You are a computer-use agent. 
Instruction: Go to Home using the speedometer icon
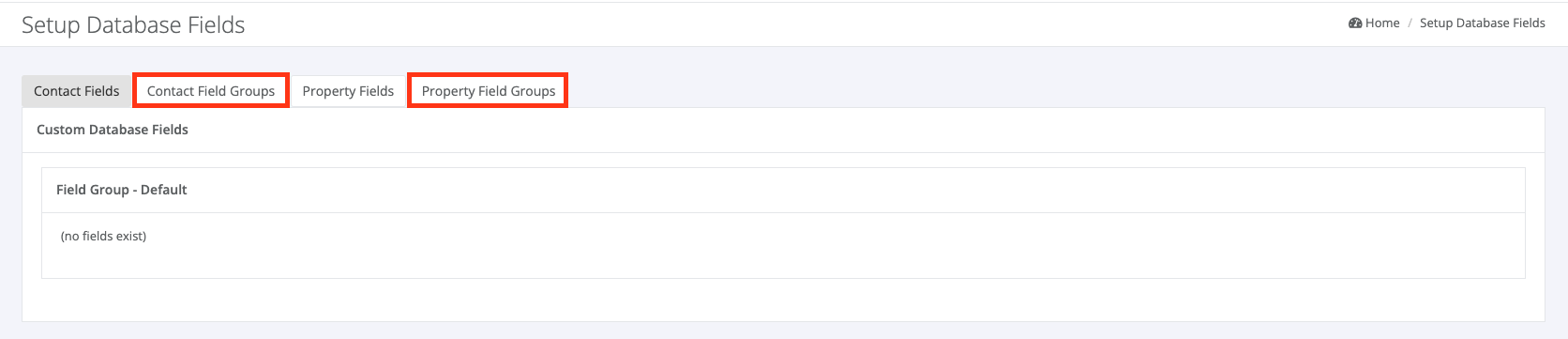[1355, 23]
